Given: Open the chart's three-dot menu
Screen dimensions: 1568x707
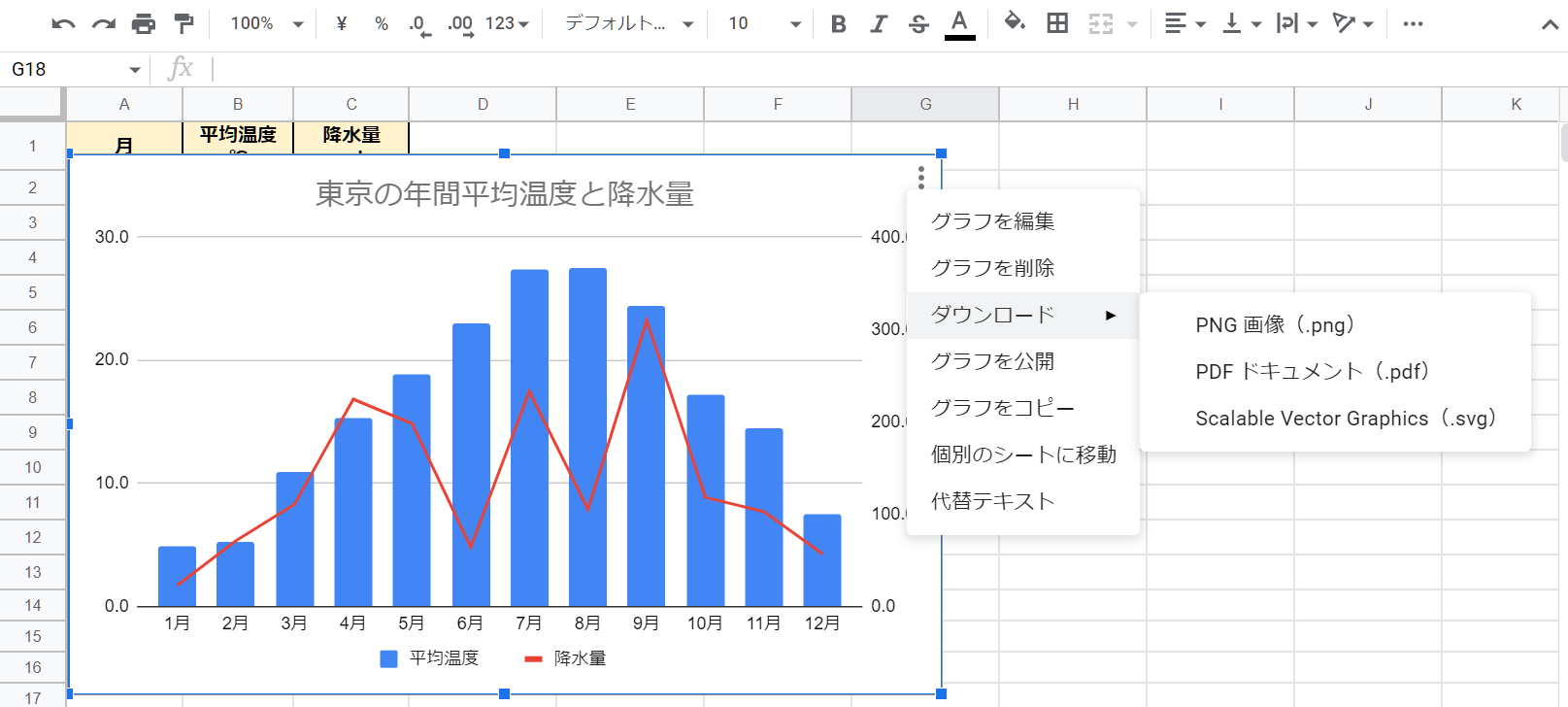Looking at the screenshot, I should (920, 178).
